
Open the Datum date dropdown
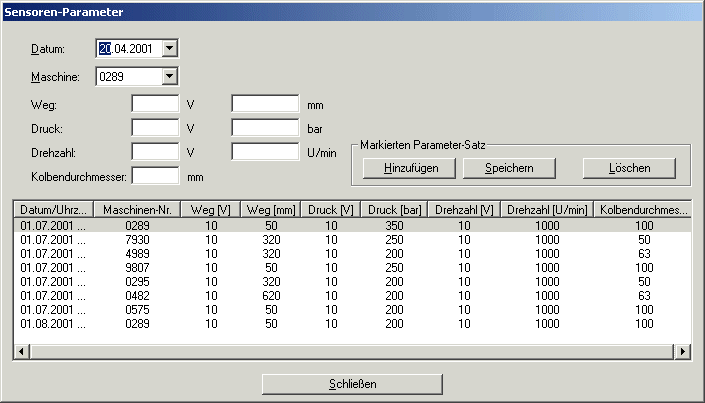pyautogui.click(x=169, y=48)
